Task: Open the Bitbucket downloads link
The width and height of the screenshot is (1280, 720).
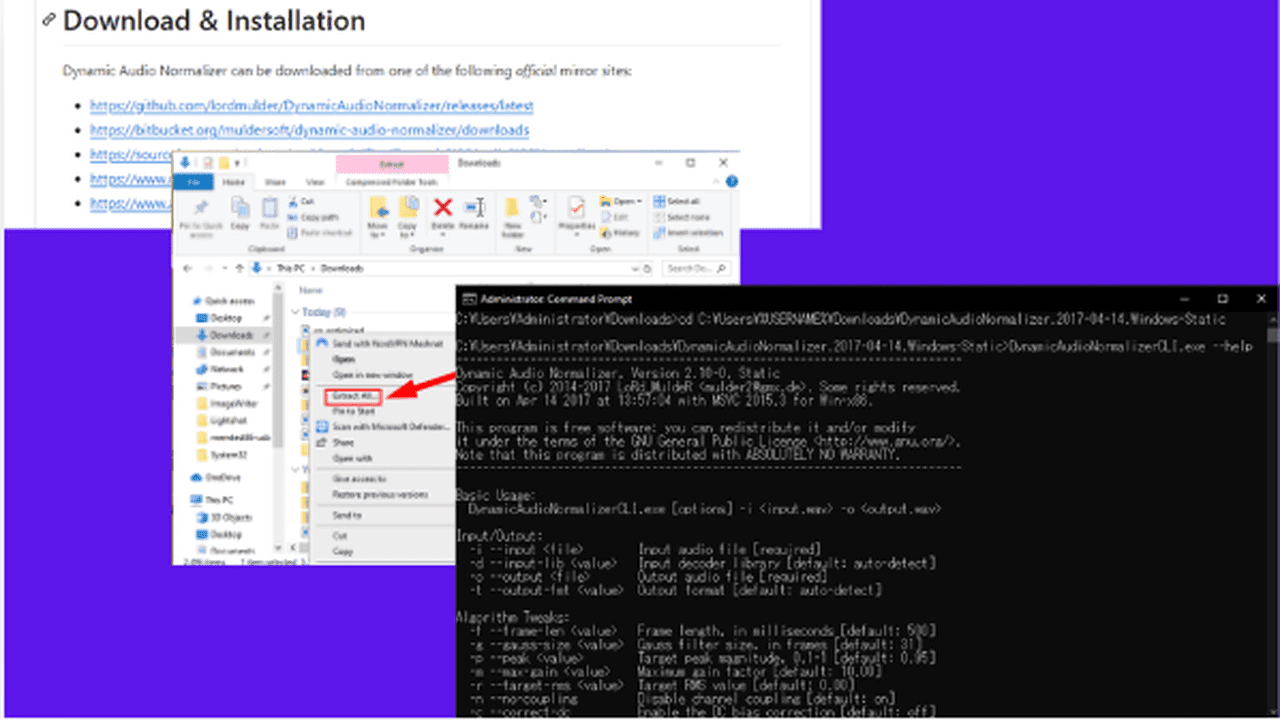Action: (309, 130)
